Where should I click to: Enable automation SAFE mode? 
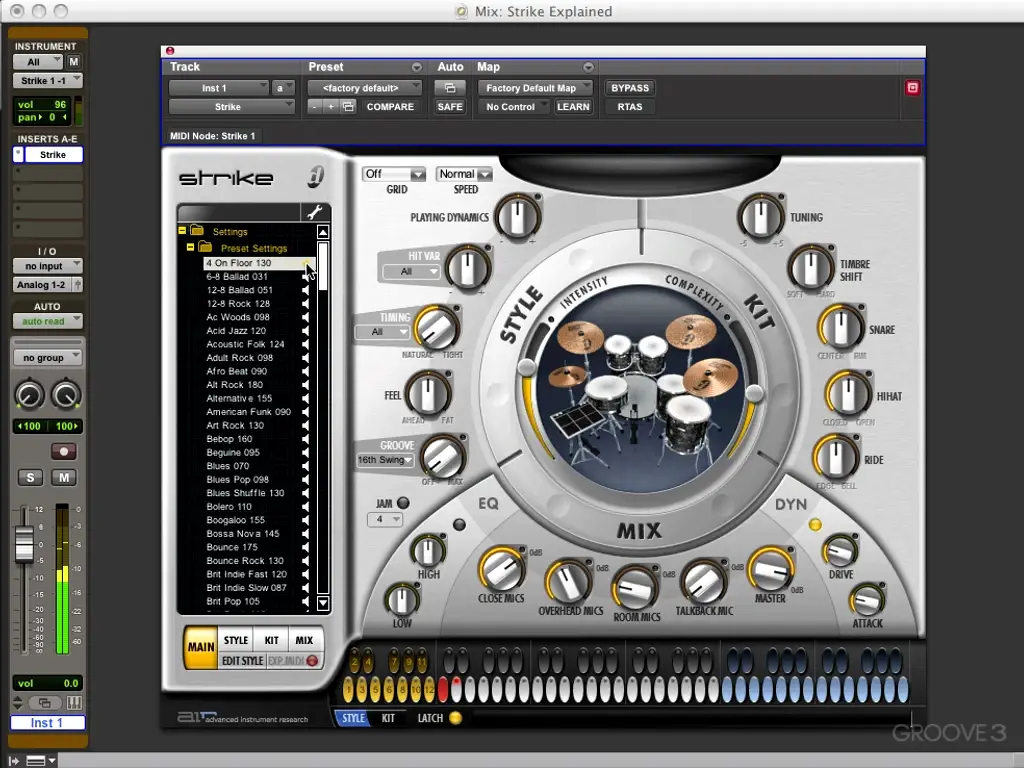pos(450,106)
